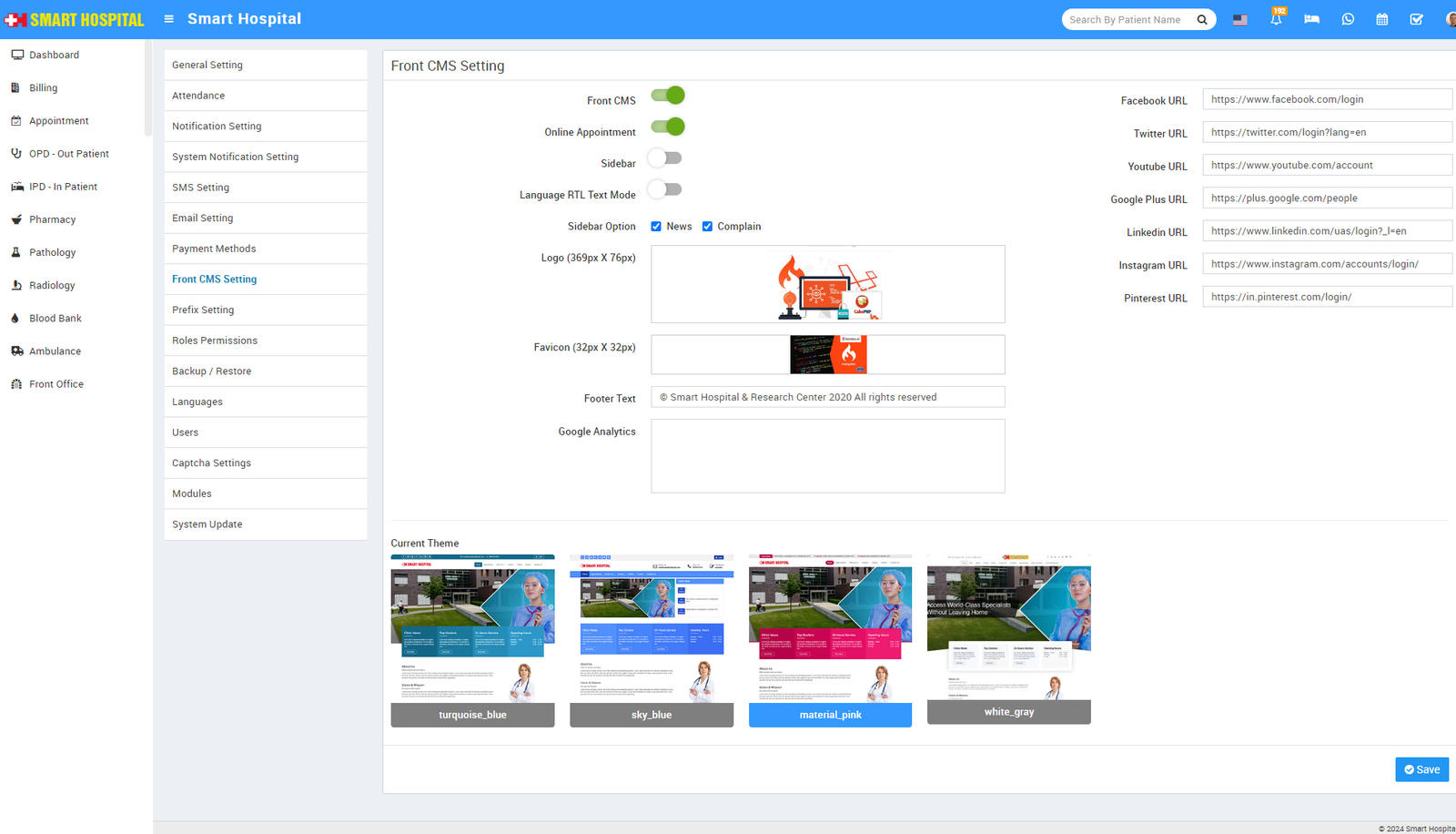Uncheck the Complain checkbox

(x=707, y=227)
